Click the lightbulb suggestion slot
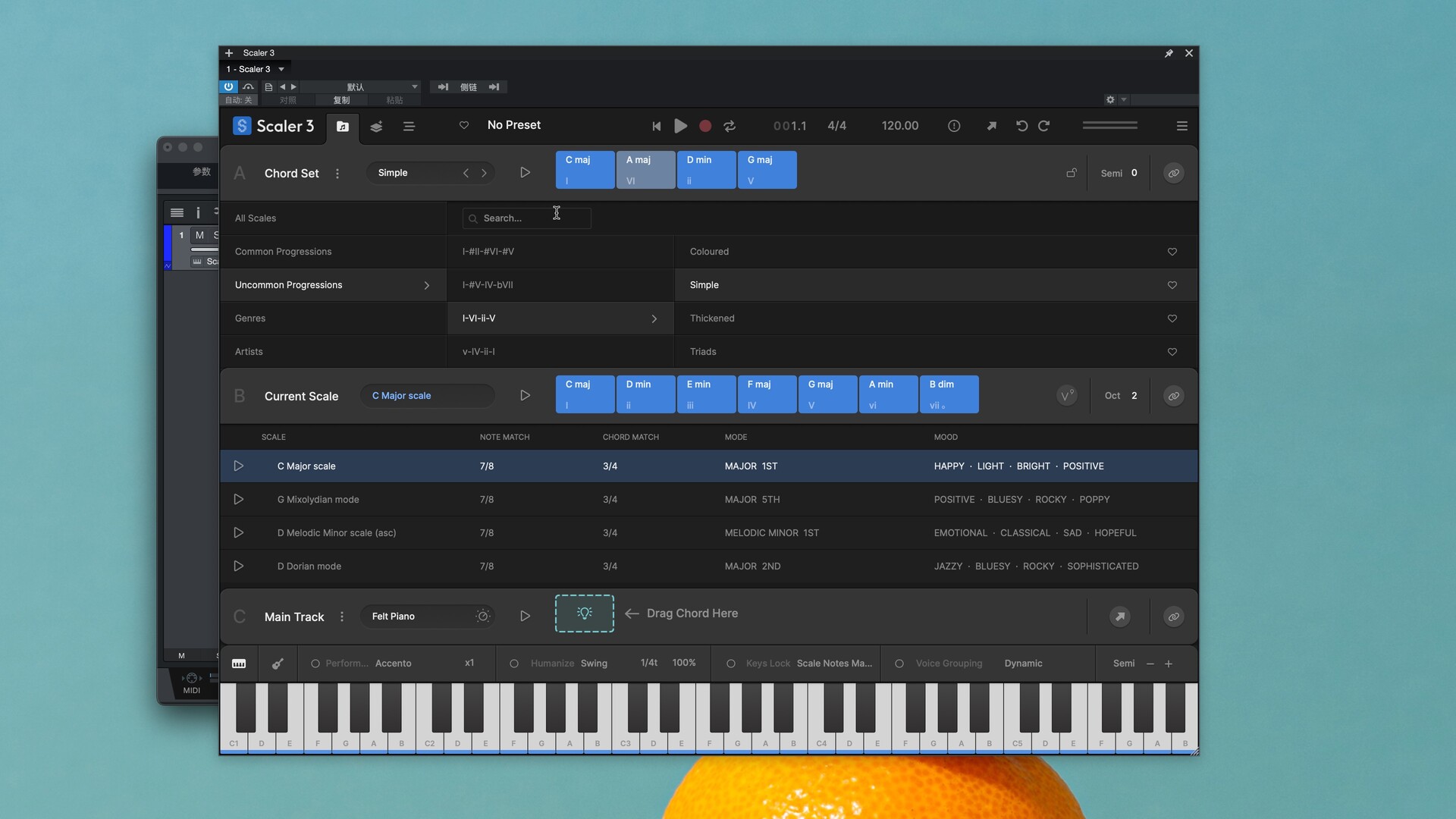The width and height of the screenshot is (1456, 819). pyautogui.click(x=585, y=613)
